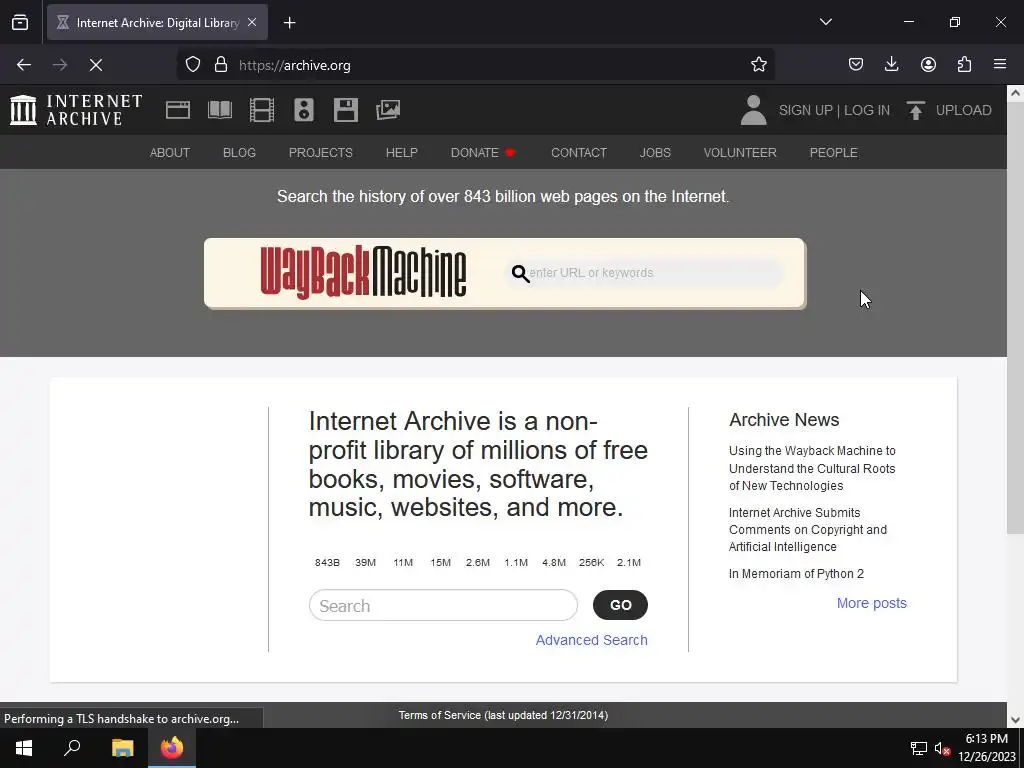Open the More posts link
Image resolution: width=1024 pixels, height=768 pixels.
point(872,603)
